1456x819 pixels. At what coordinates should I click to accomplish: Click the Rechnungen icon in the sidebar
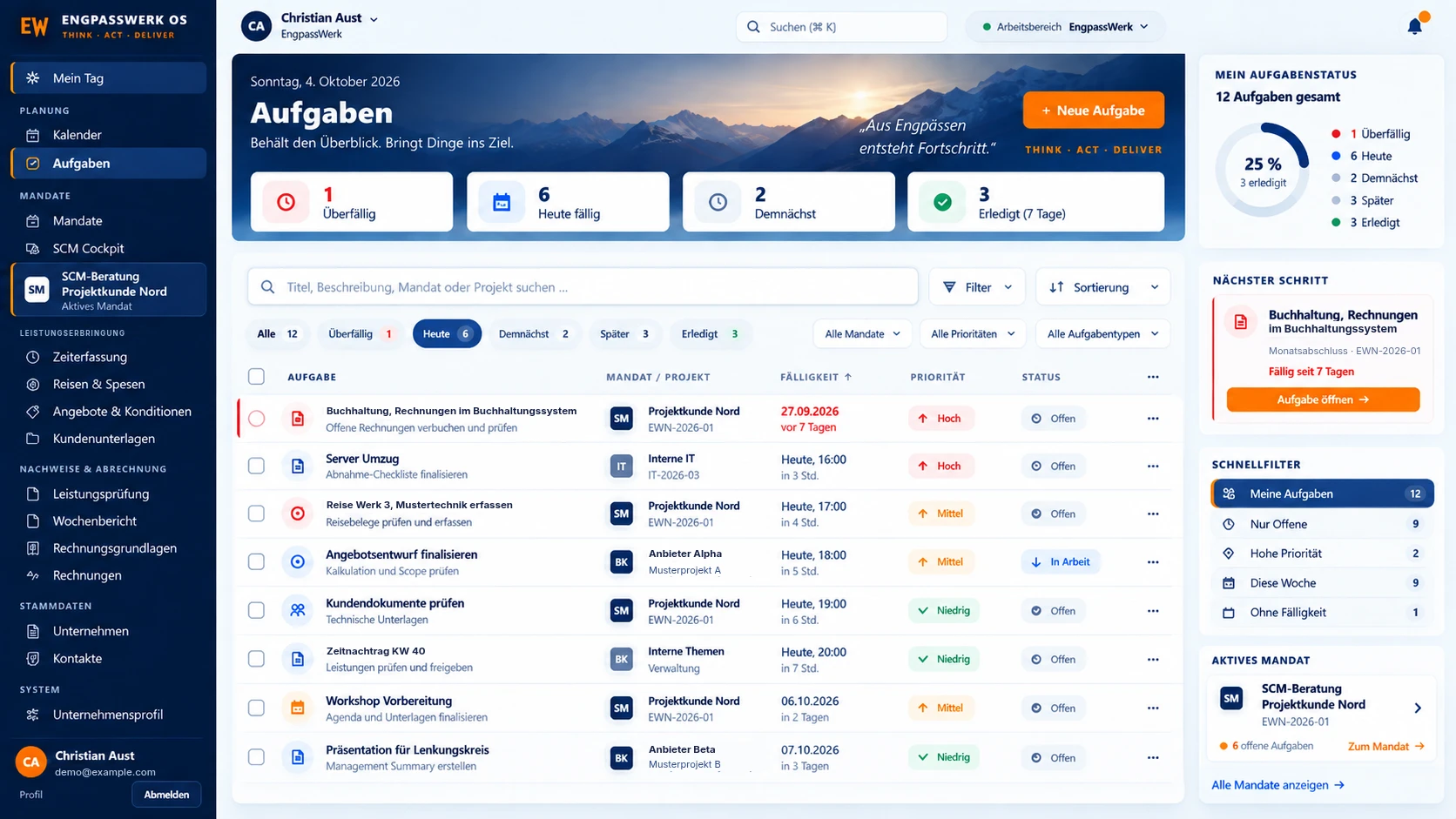click(x=33, y=575)
